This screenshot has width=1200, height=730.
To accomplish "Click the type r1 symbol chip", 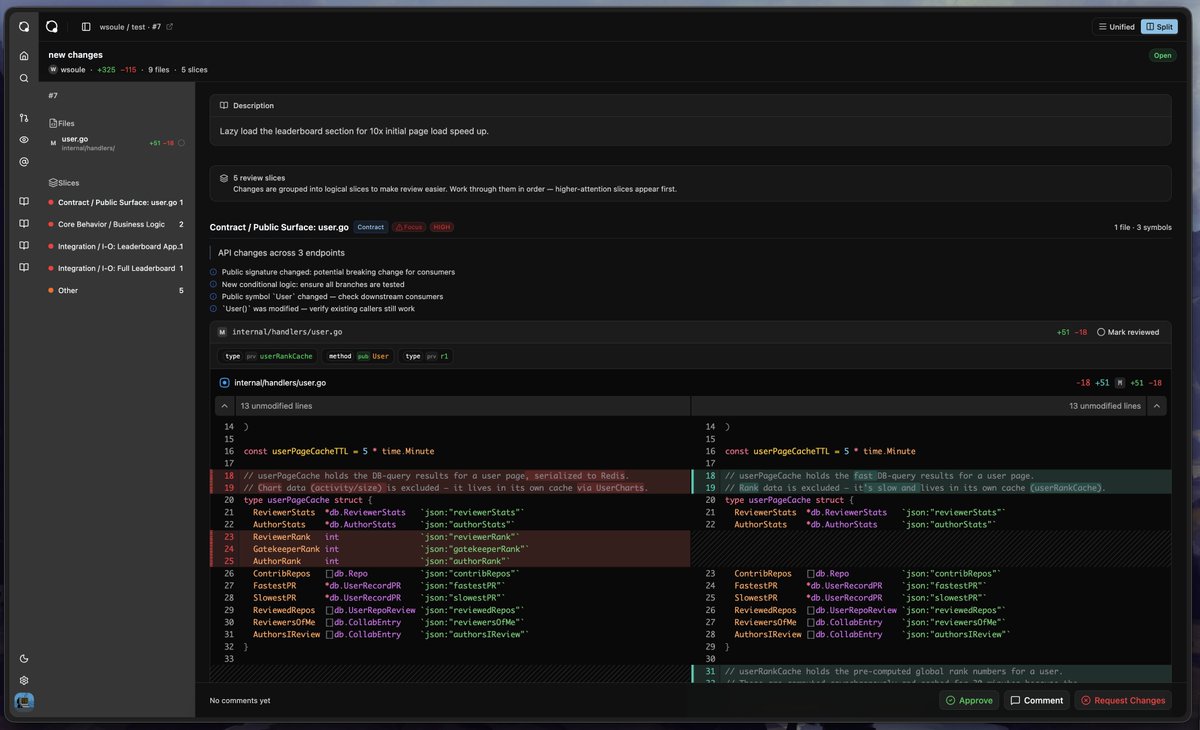I will 427,356.
